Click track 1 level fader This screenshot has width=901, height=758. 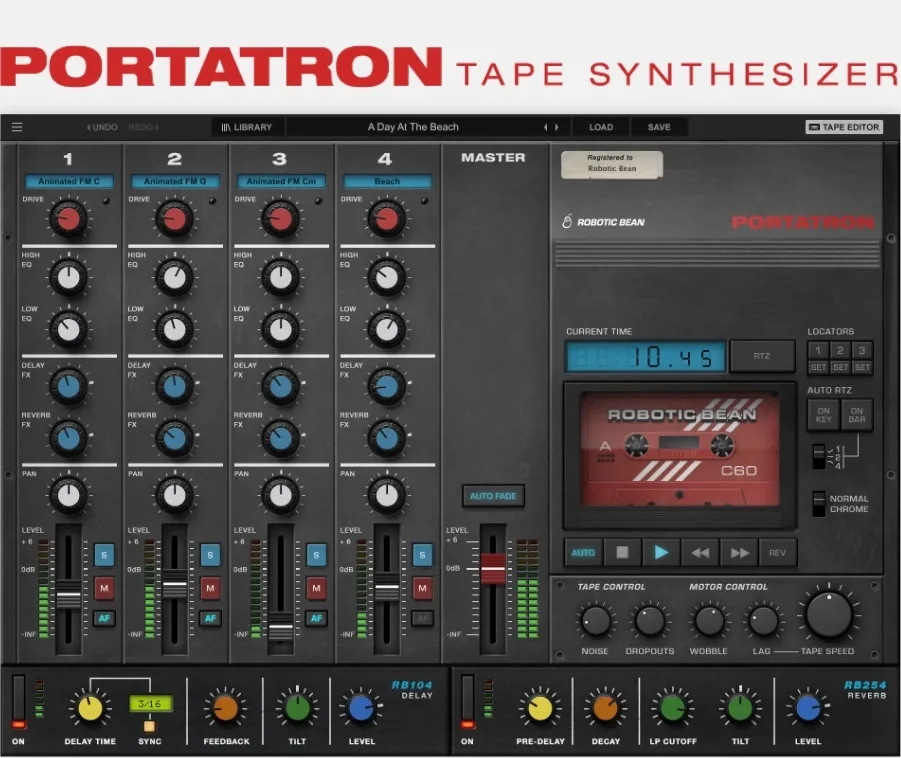[x=68, y=596]
